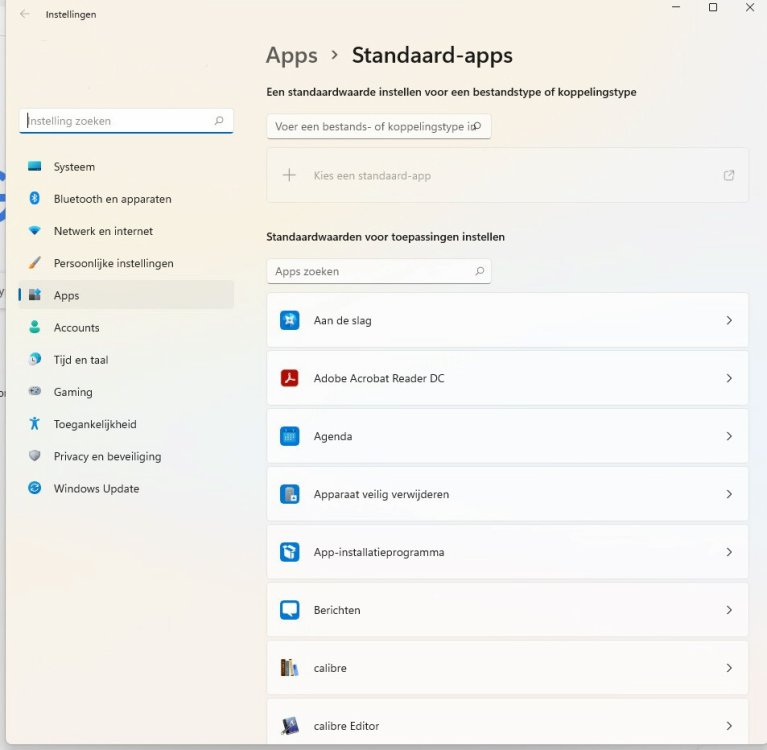Viewport: 767px width, 750px height.
Task: Click into the Apps zoeken field
Action: pos(379,271)
